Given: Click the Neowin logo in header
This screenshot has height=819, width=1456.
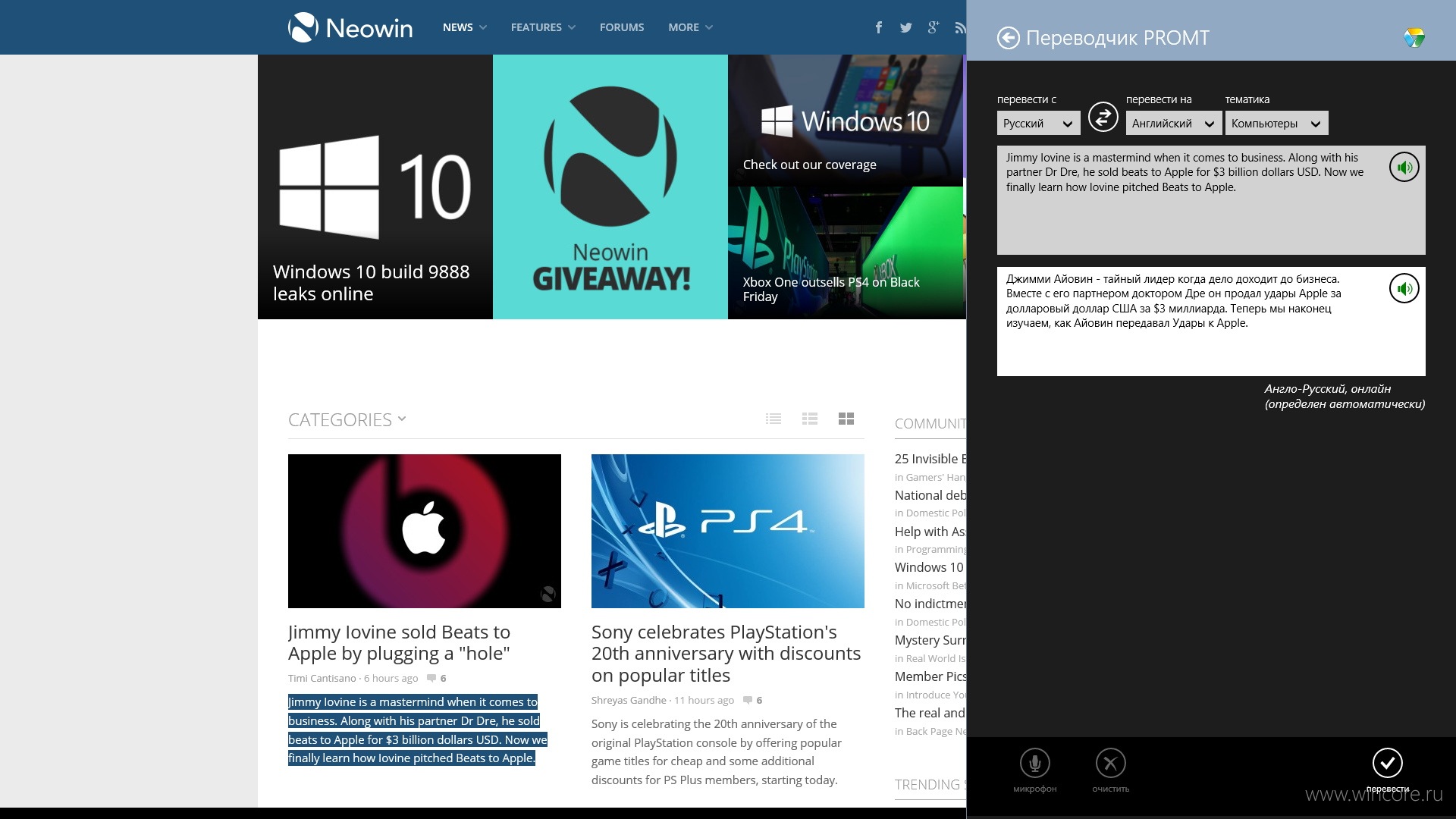Looking at the screenshot, I should coord(350,27).
